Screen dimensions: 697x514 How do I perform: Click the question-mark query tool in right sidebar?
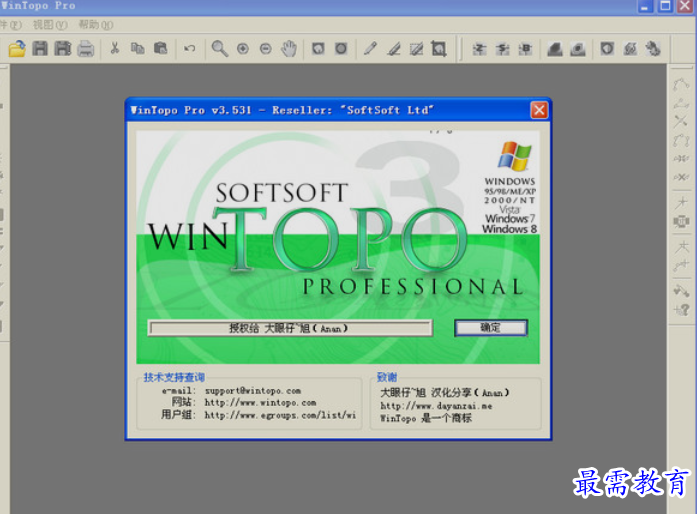[x=681, y=309]
